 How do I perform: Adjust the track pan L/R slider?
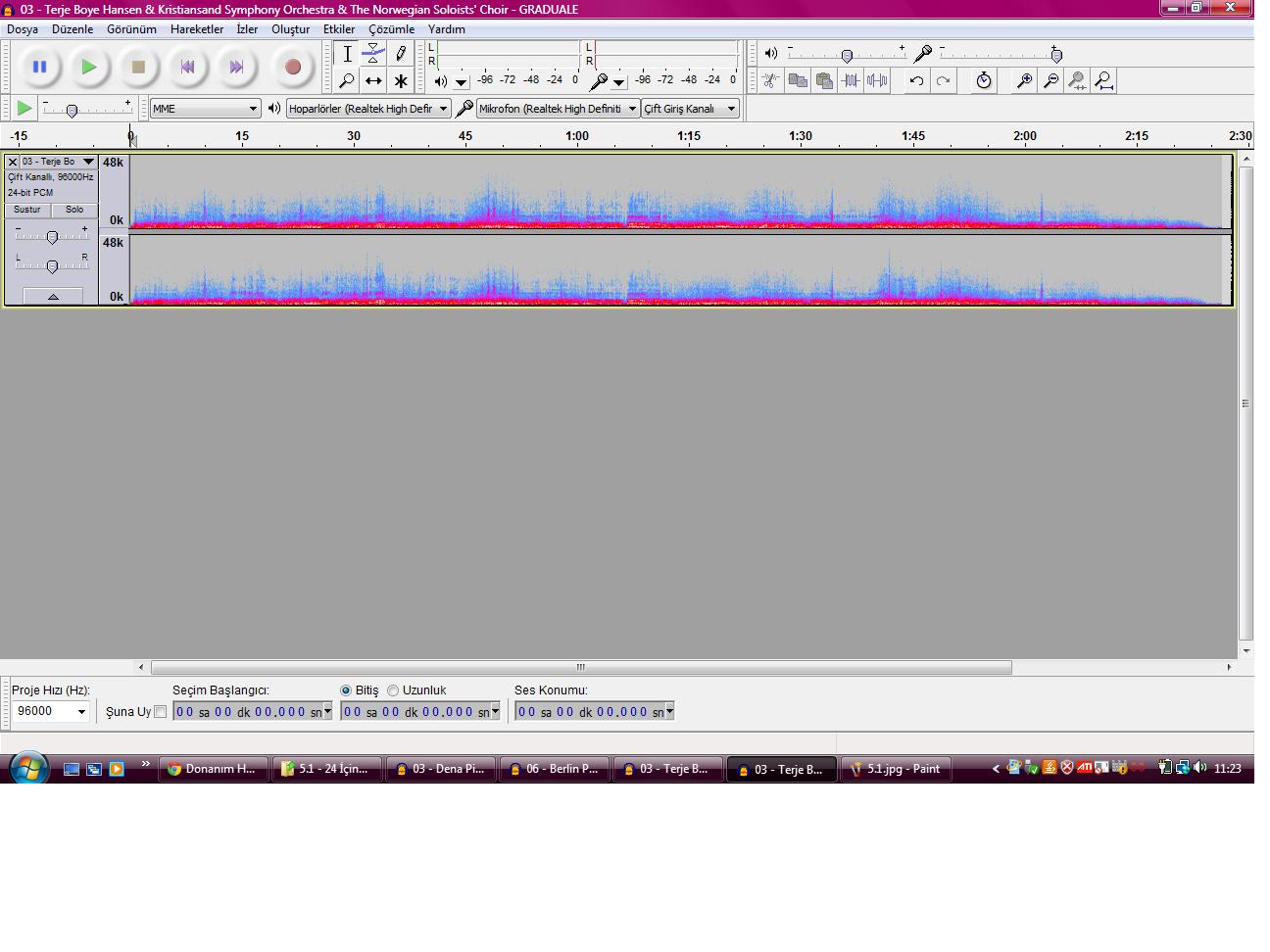click(52, 264)
